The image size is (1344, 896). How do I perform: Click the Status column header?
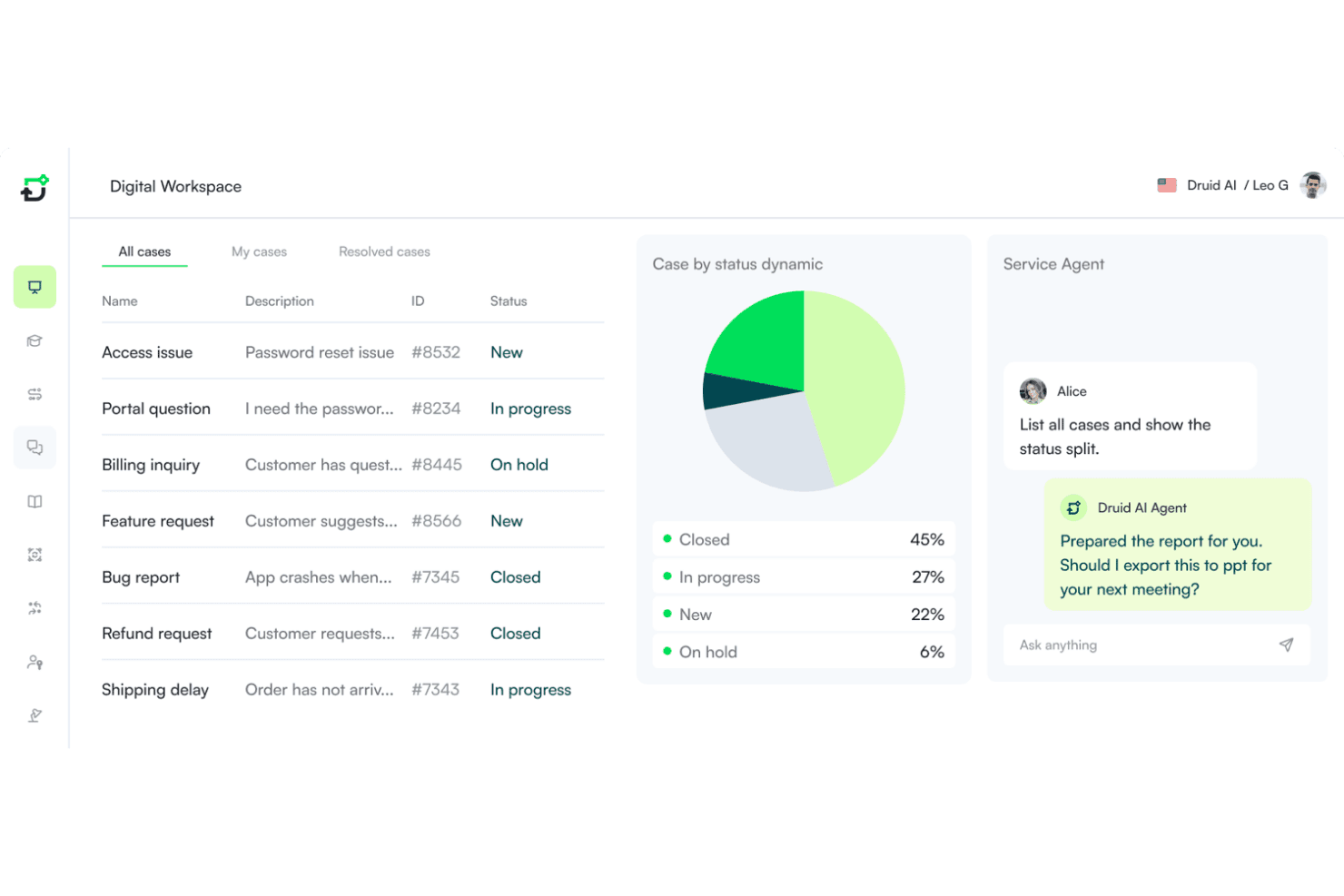point(509,301)
